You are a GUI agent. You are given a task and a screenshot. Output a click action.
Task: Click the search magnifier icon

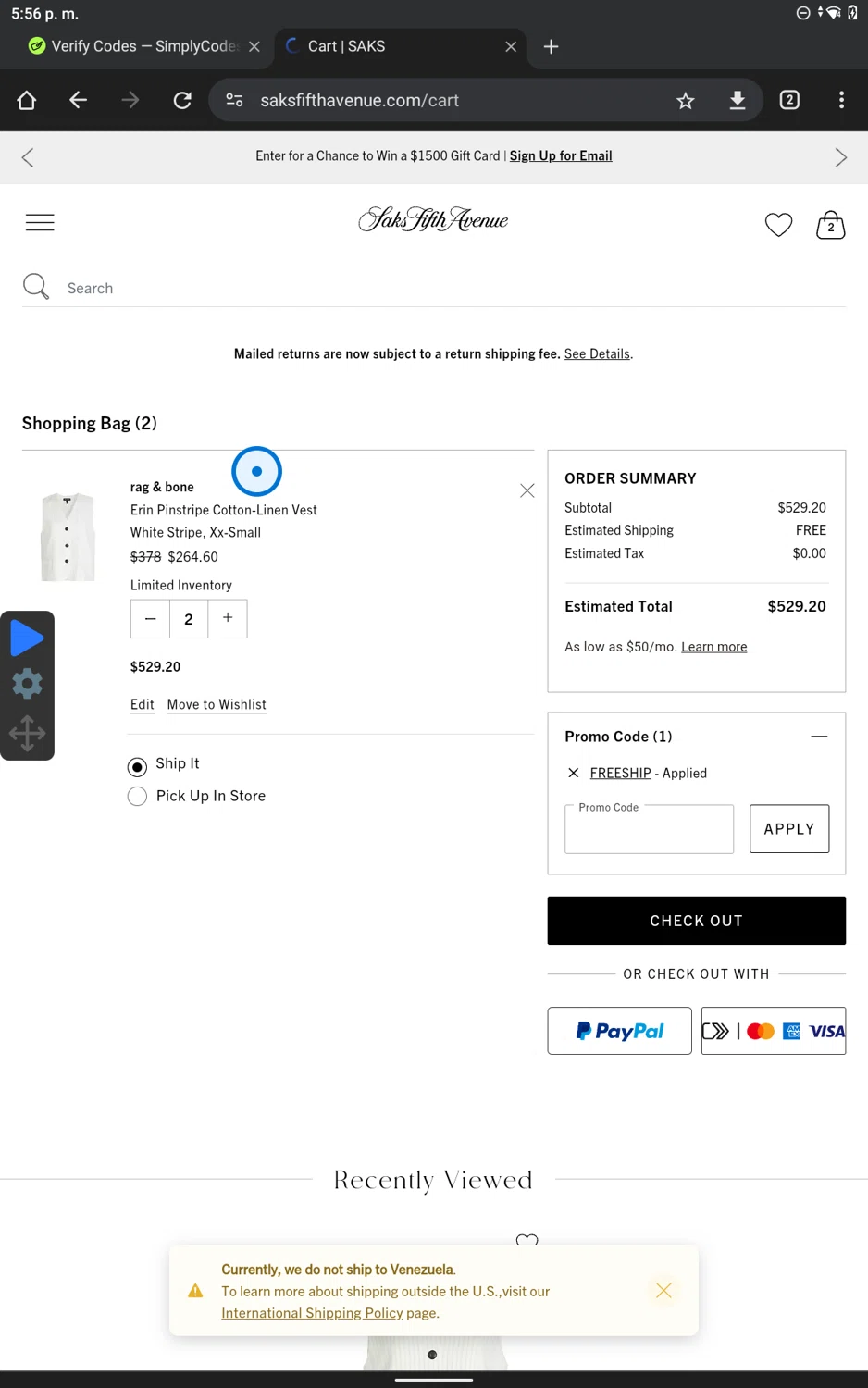[x=36, y=287]
